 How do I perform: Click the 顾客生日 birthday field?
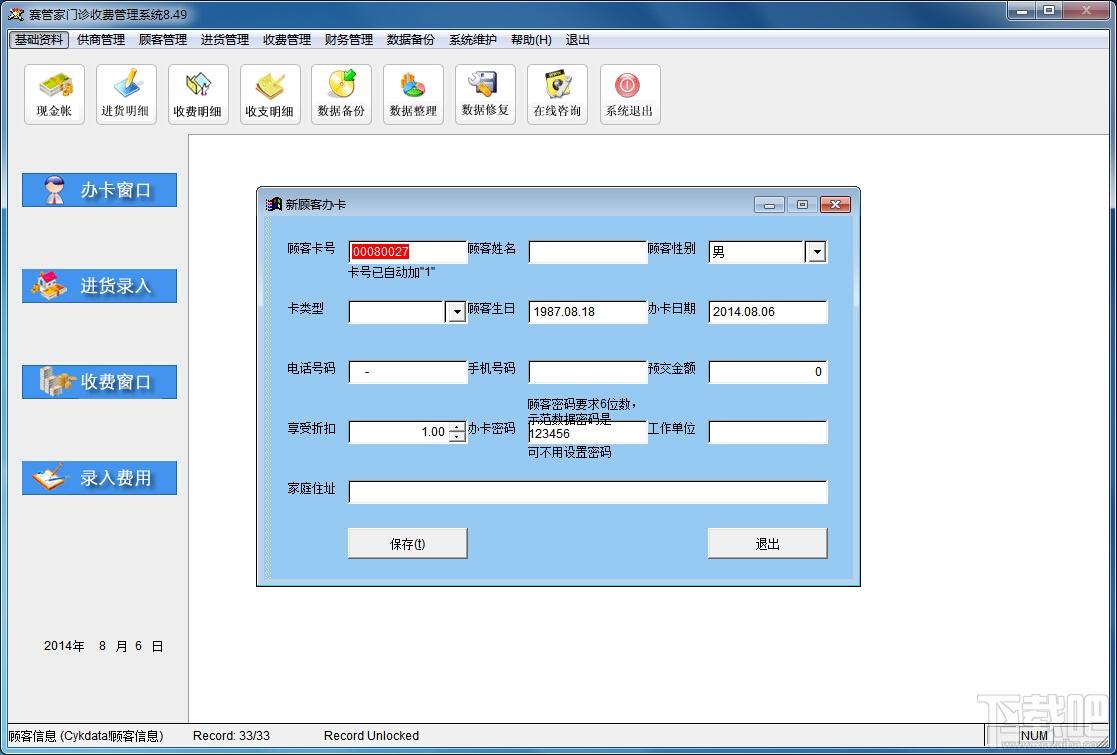588,312
